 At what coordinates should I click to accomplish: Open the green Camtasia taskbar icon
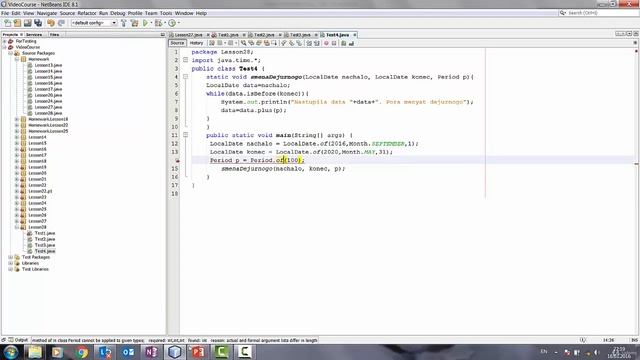coord(221,352)
